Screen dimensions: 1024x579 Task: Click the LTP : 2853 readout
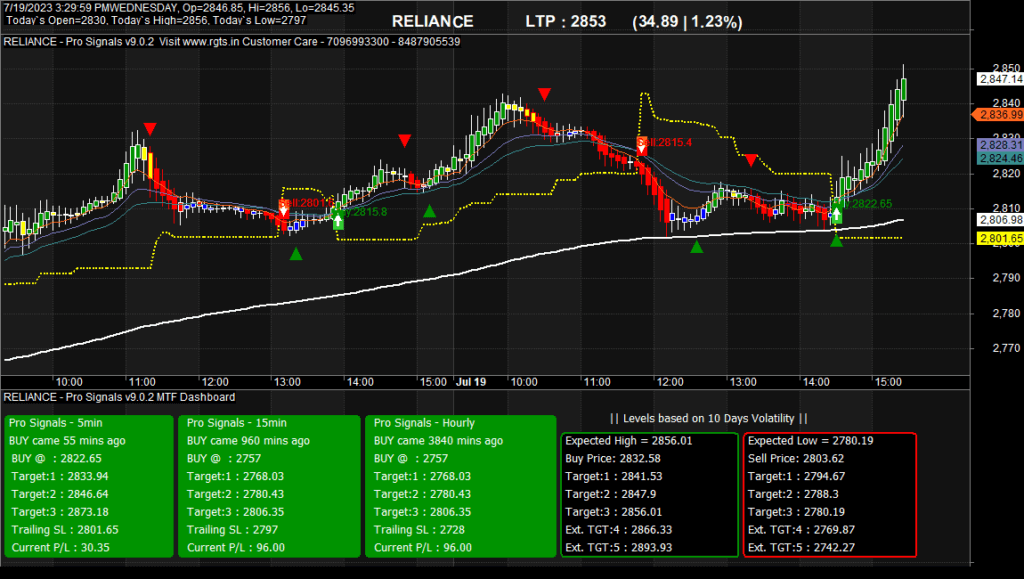pos(566,22)
